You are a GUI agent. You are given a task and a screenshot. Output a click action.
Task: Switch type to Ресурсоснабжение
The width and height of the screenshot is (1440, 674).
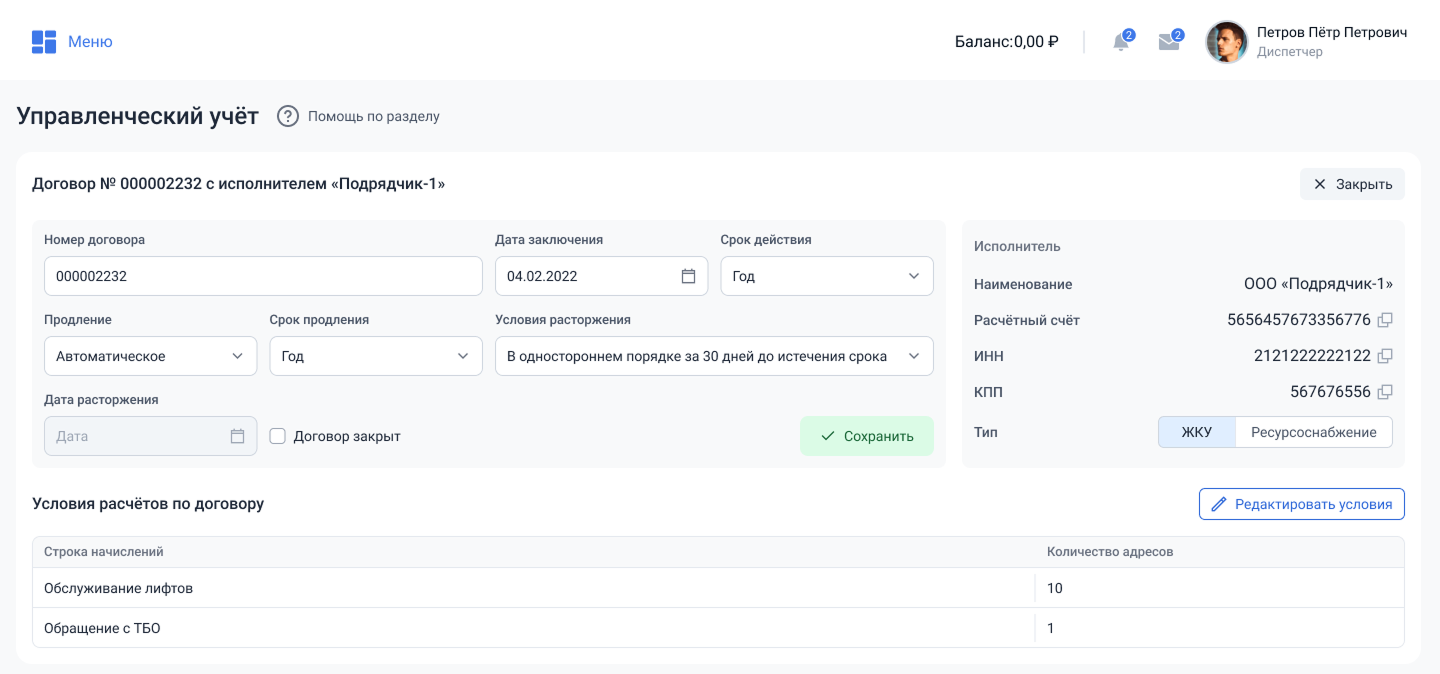1313,432
